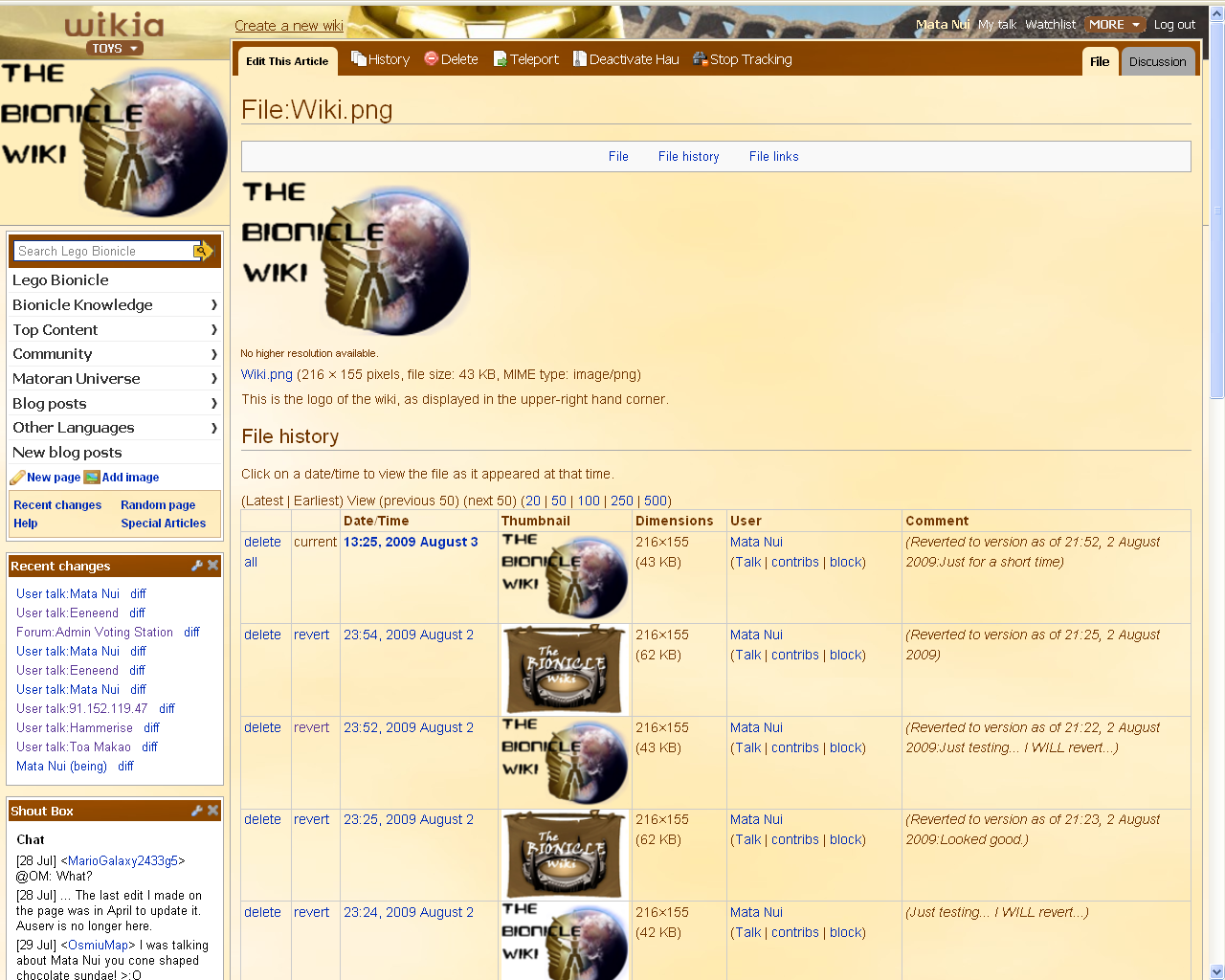1225x980 pixels.
Task: Close the Shout Box widget
Action: tap(213, 811)
